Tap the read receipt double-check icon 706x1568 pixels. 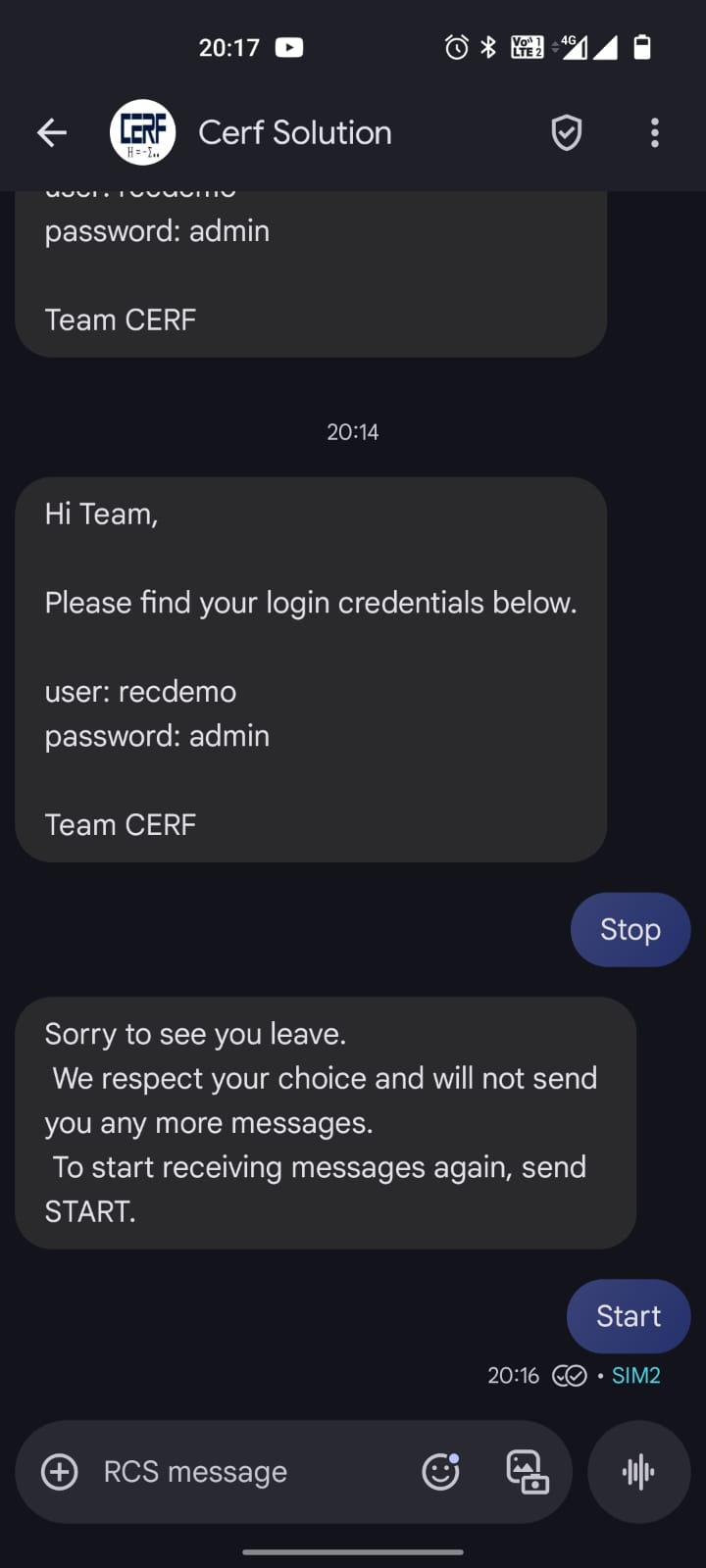[570, 1376]
